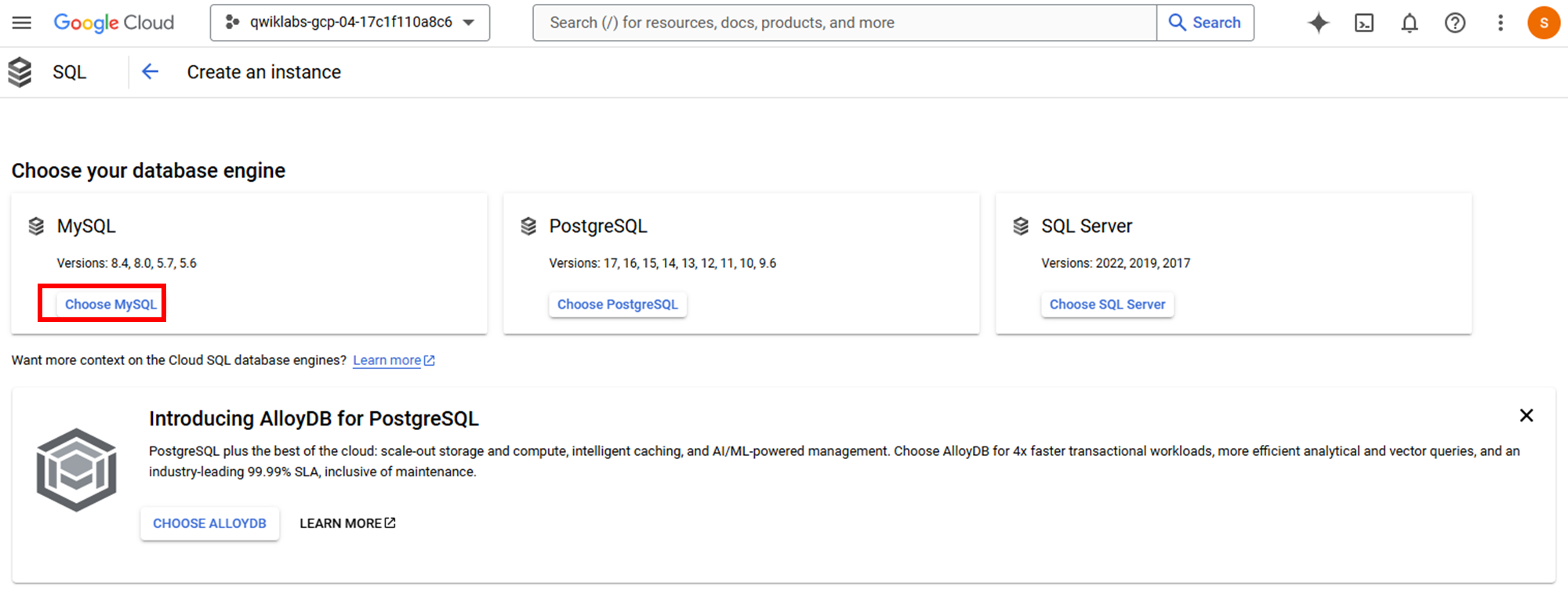Open the project selector qwiklabs-gcp-04 dropdown
Screen dimensions: 1568x593
(350, 23)
